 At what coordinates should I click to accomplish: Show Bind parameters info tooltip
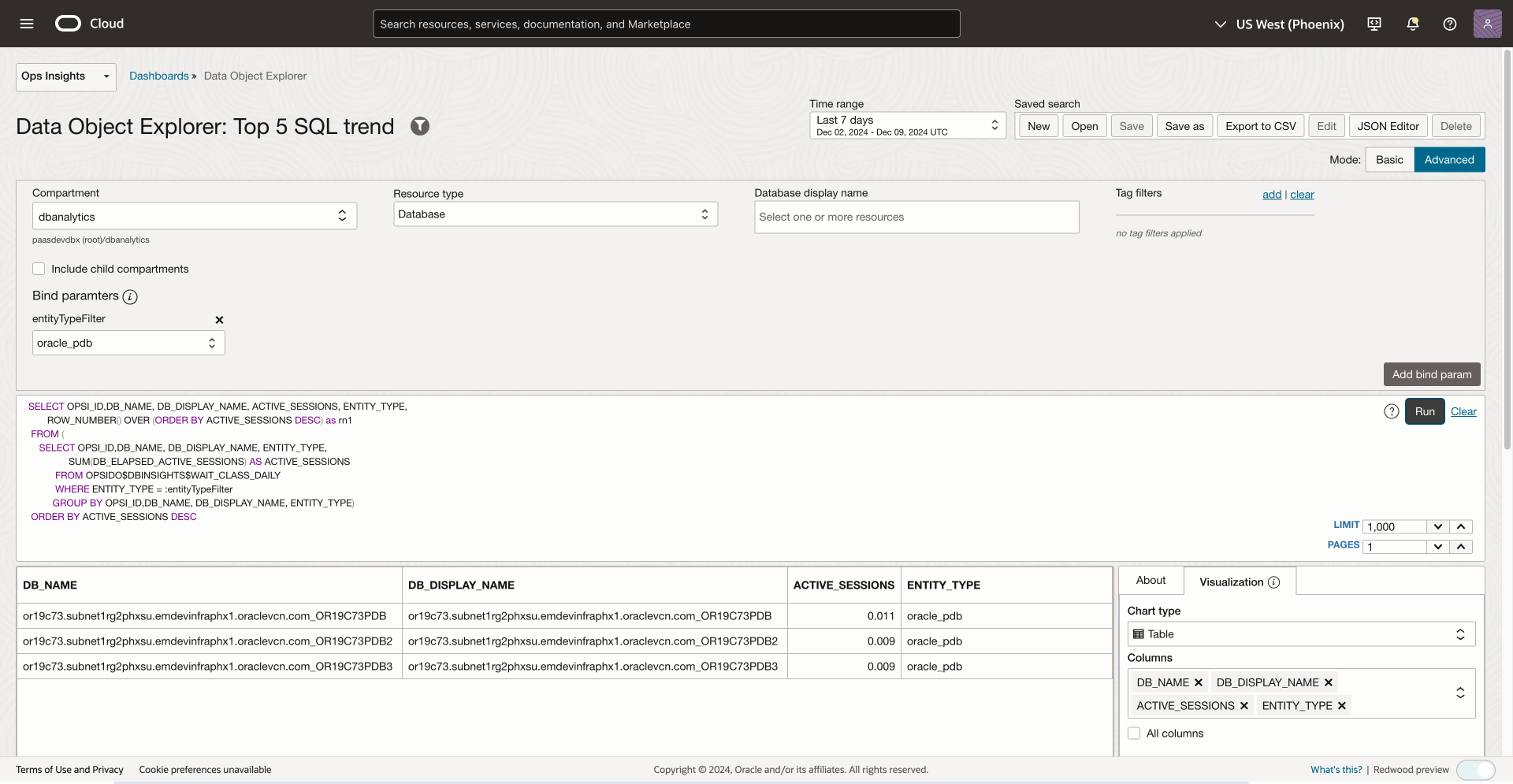[x=130, y=297]
